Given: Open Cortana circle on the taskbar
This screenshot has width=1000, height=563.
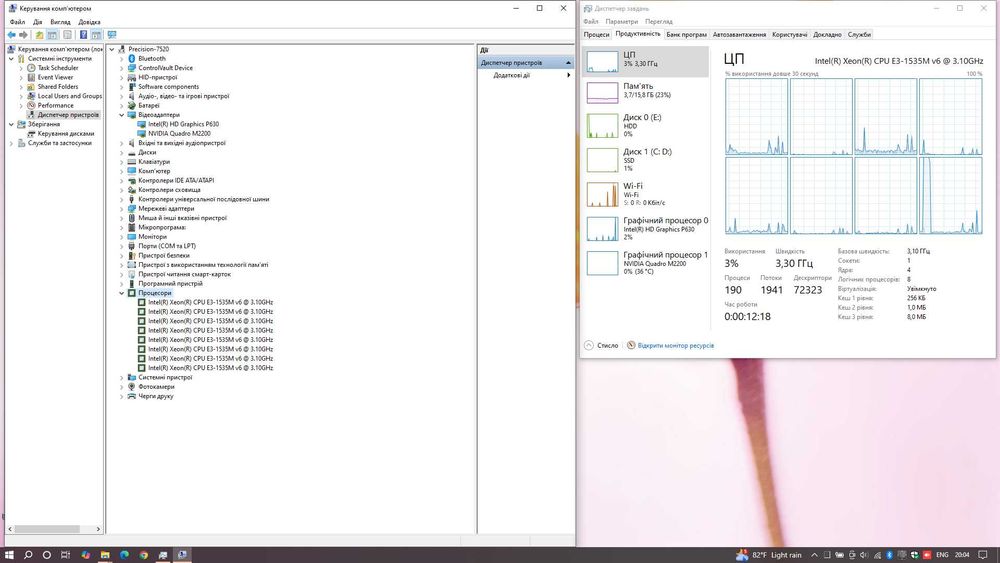Looking at the screenshot, I should pos(47,555).
